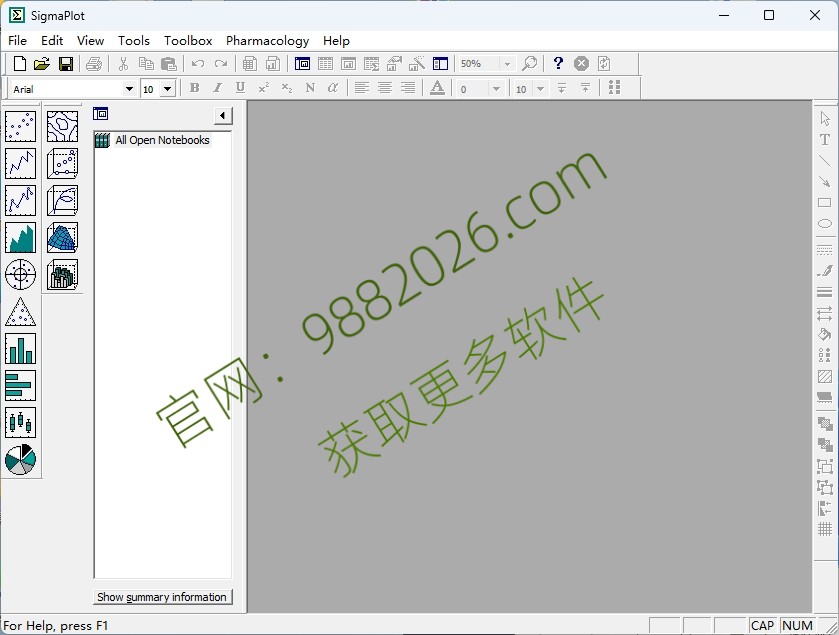Open the 50% zoom dropdown
Image resolution: width=839 pixels, height=635 pixels.
point(507,64)
